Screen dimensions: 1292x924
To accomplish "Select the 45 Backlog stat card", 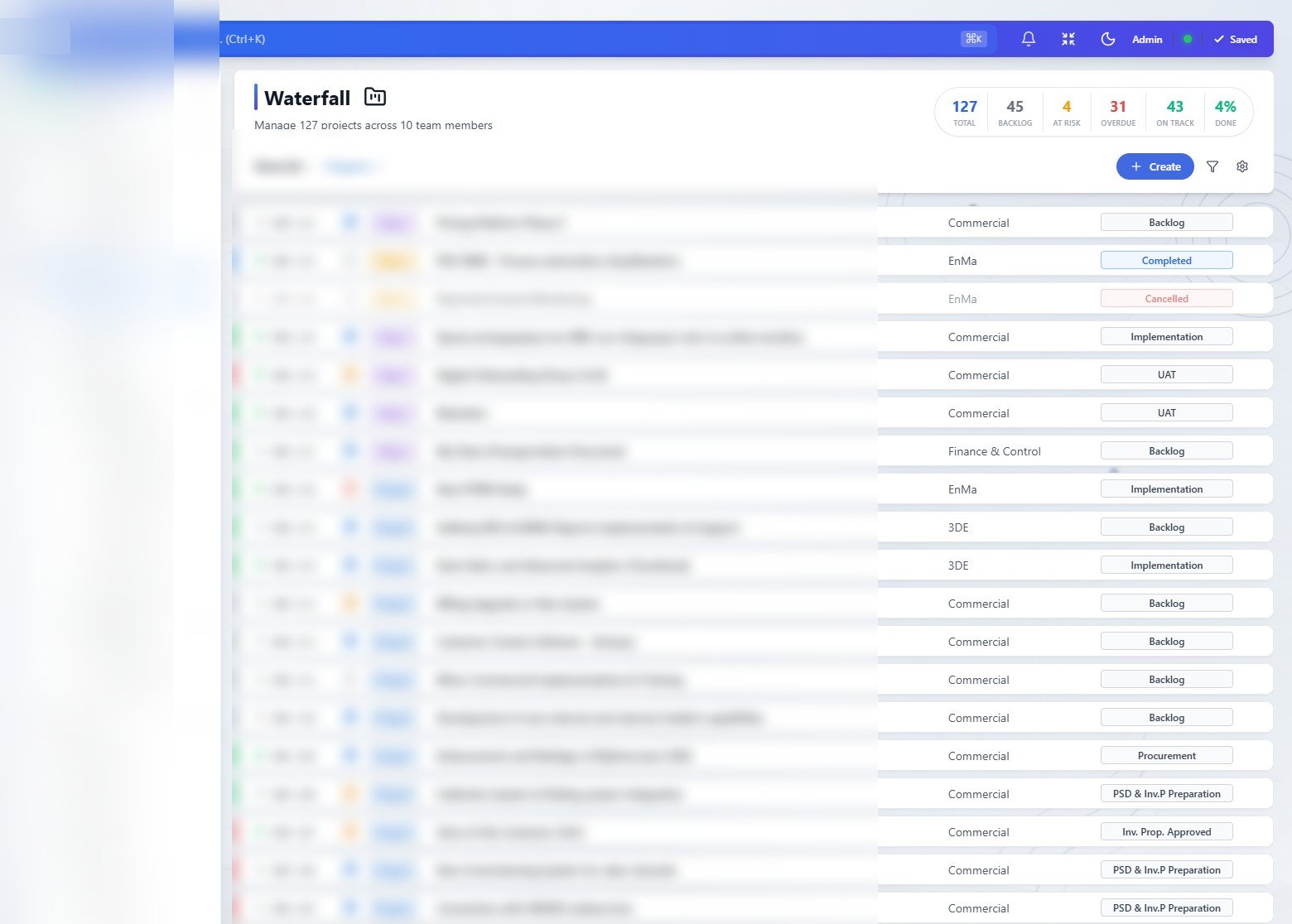I will (x=1015, y=112).
